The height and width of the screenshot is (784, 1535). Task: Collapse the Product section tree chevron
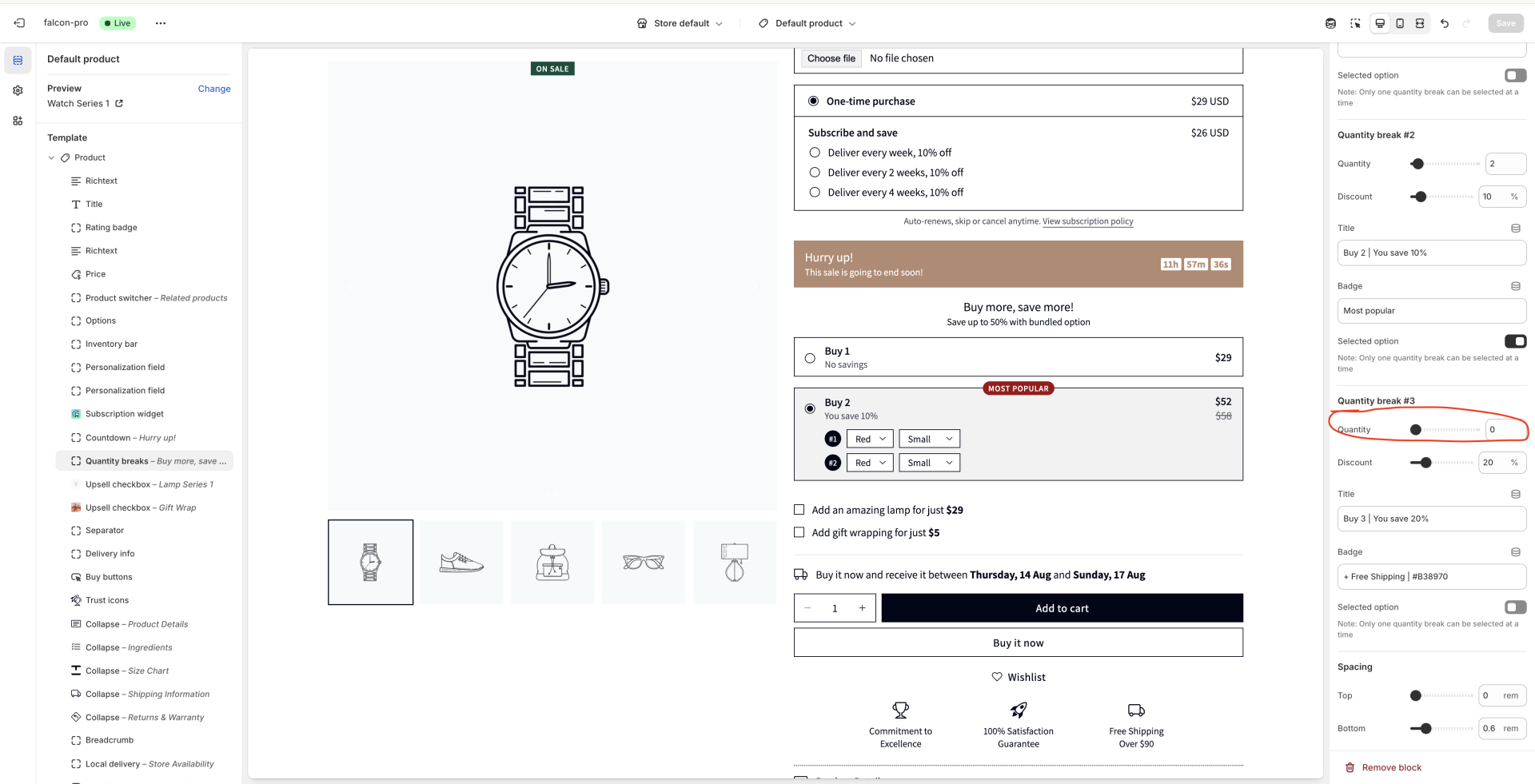tap(51, 158)
